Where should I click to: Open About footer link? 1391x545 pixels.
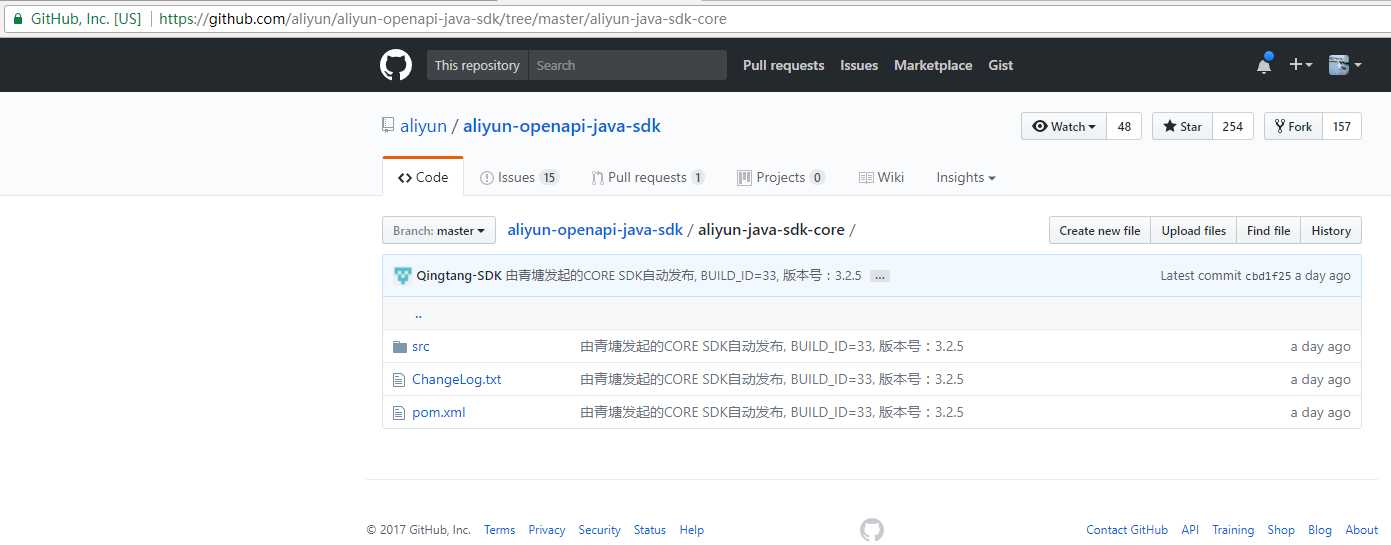[x=1362, y=530]
